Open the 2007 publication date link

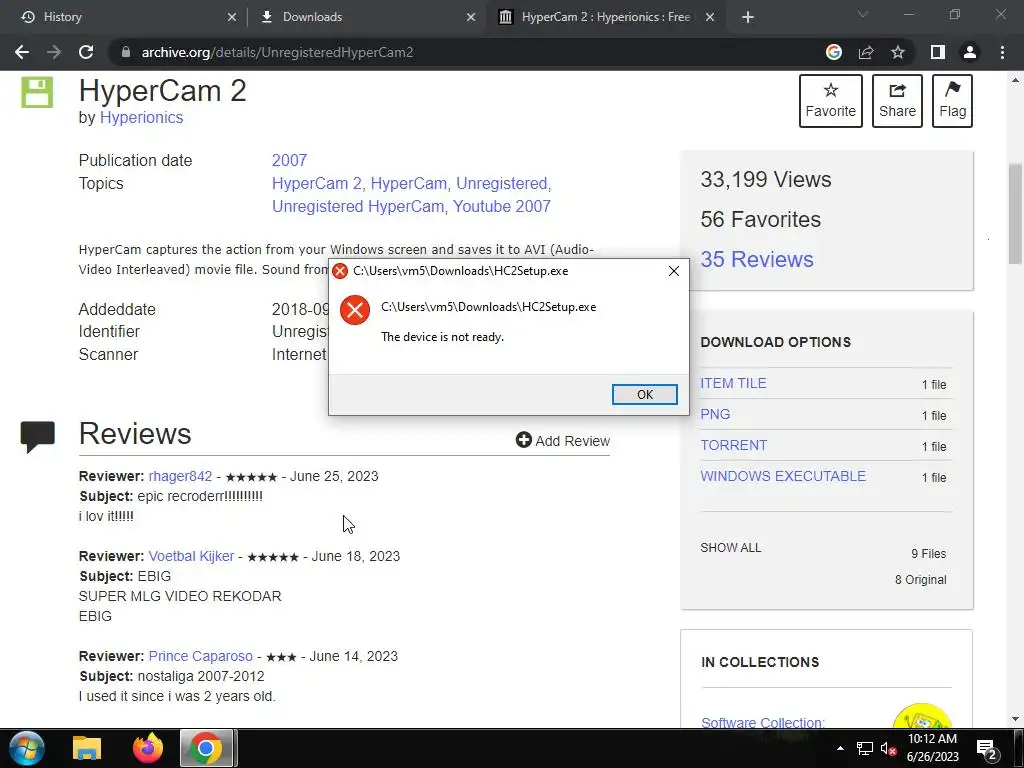coord(289,161)
